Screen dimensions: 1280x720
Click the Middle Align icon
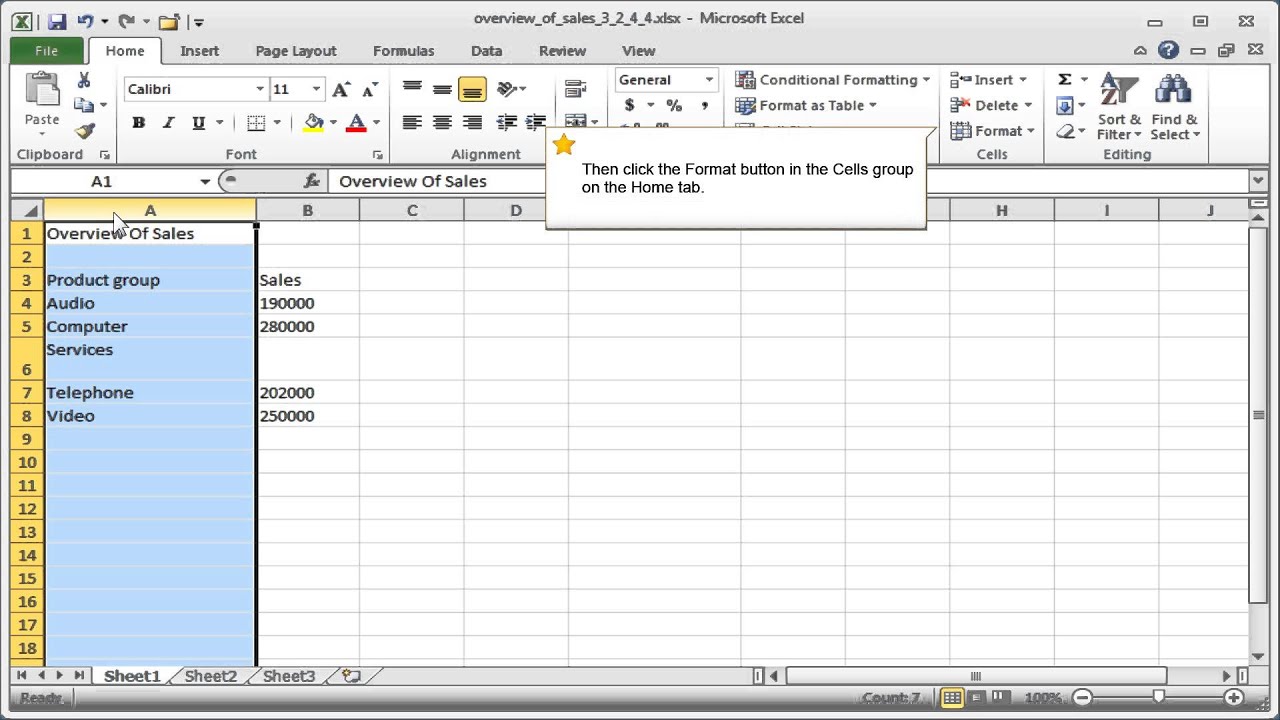(x=442, y=89)
